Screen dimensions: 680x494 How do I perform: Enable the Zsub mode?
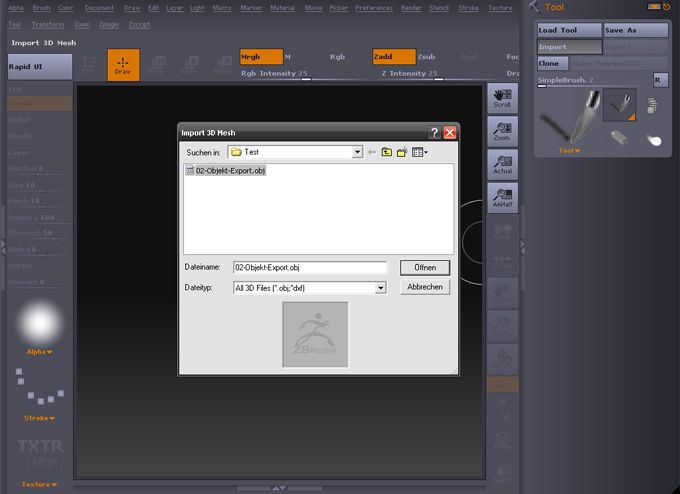coord(427,57)
